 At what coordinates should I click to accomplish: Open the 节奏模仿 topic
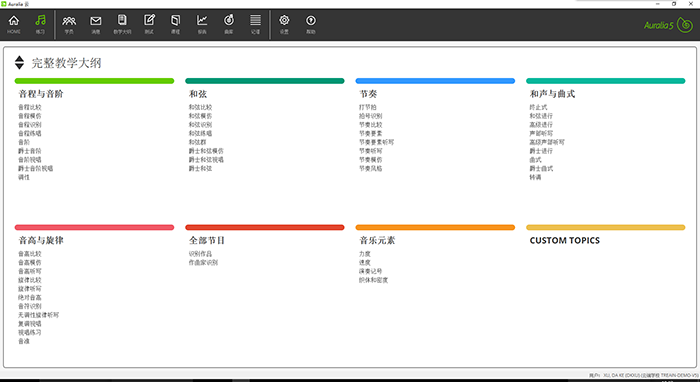coord(371,160)
